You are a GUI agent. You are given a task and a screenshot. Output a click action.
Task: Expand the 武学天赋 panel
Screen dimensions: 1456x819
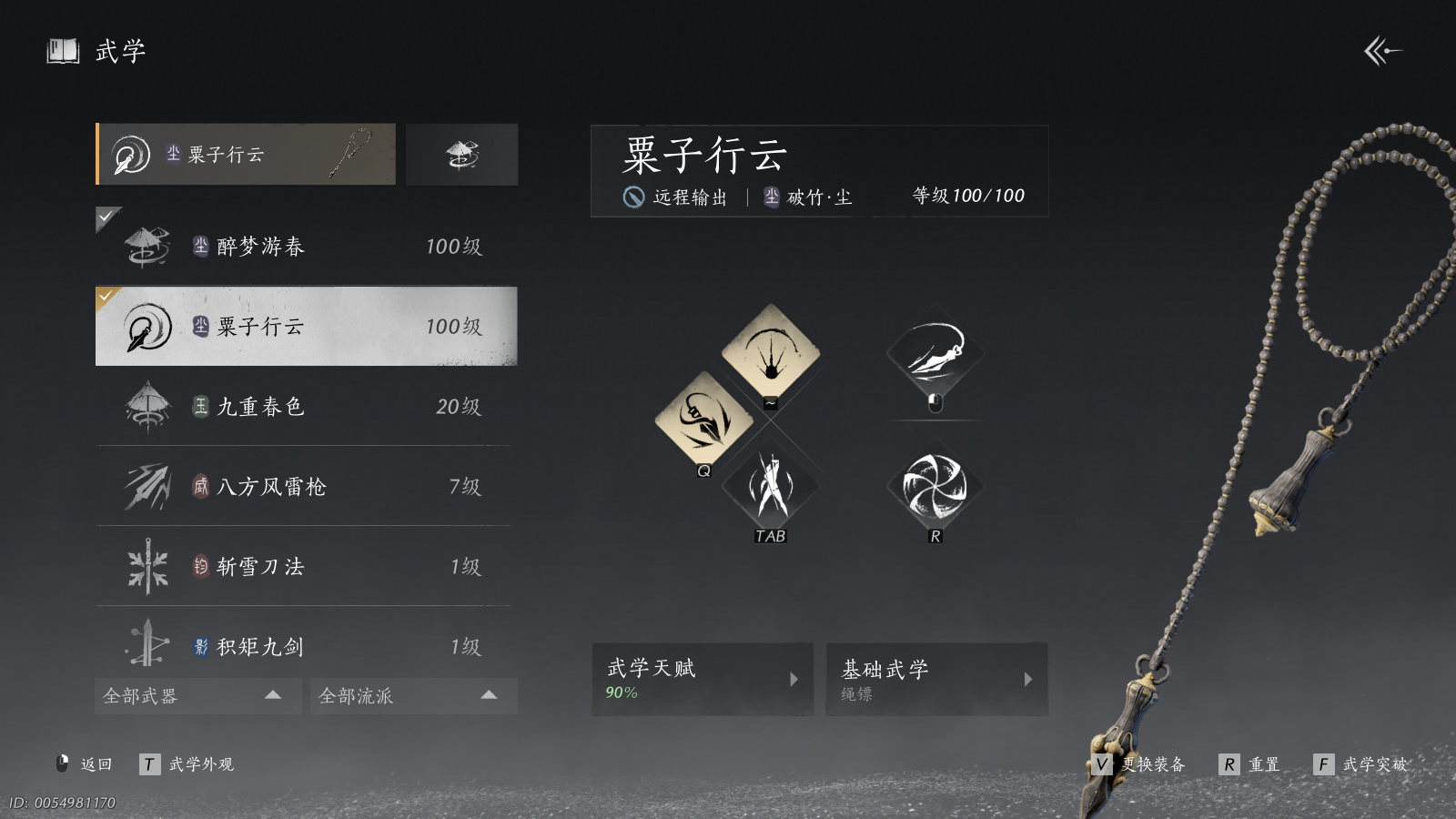pos(703,679)
